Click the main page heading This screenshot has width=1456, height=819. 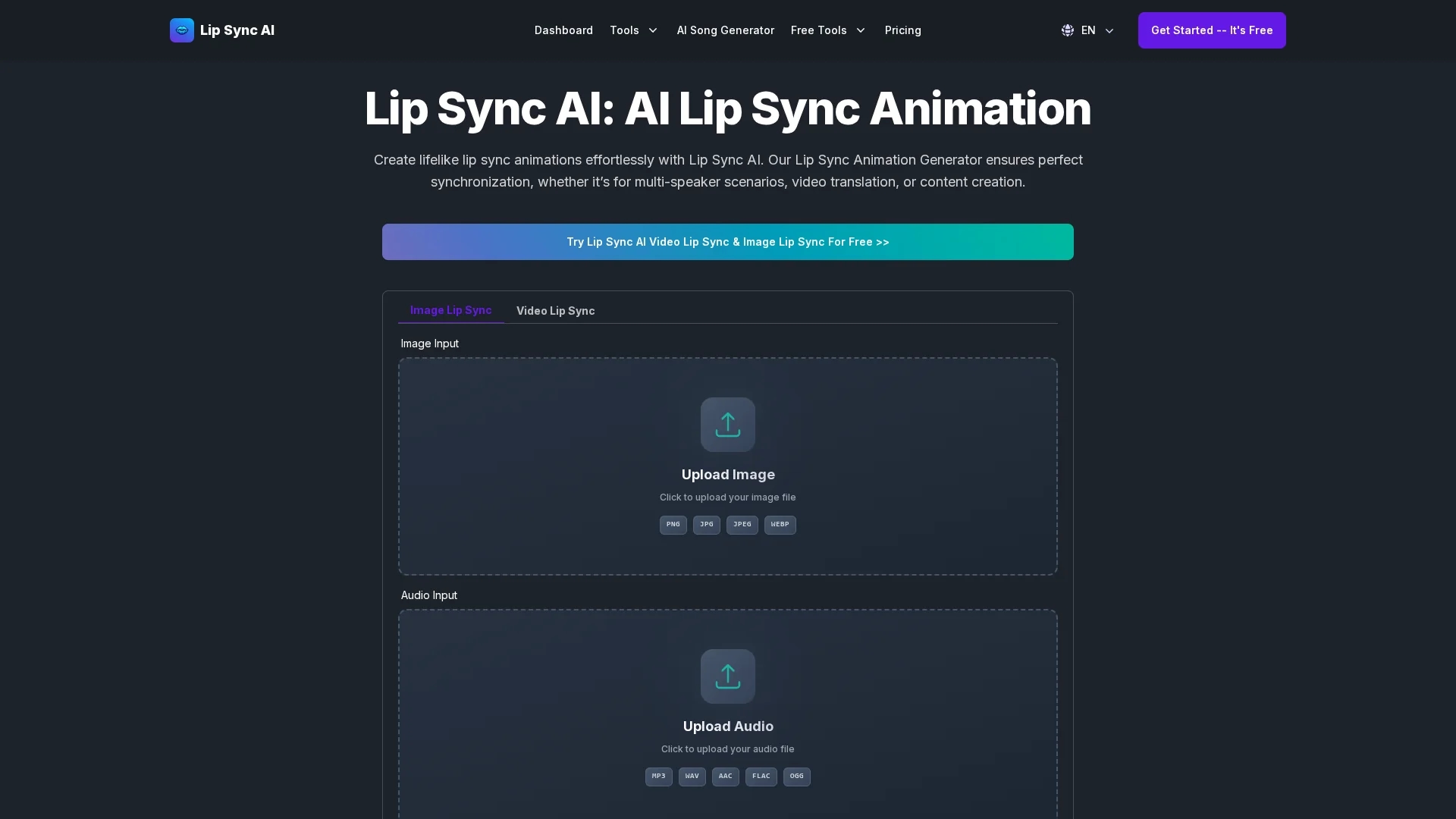coord(728,108)
